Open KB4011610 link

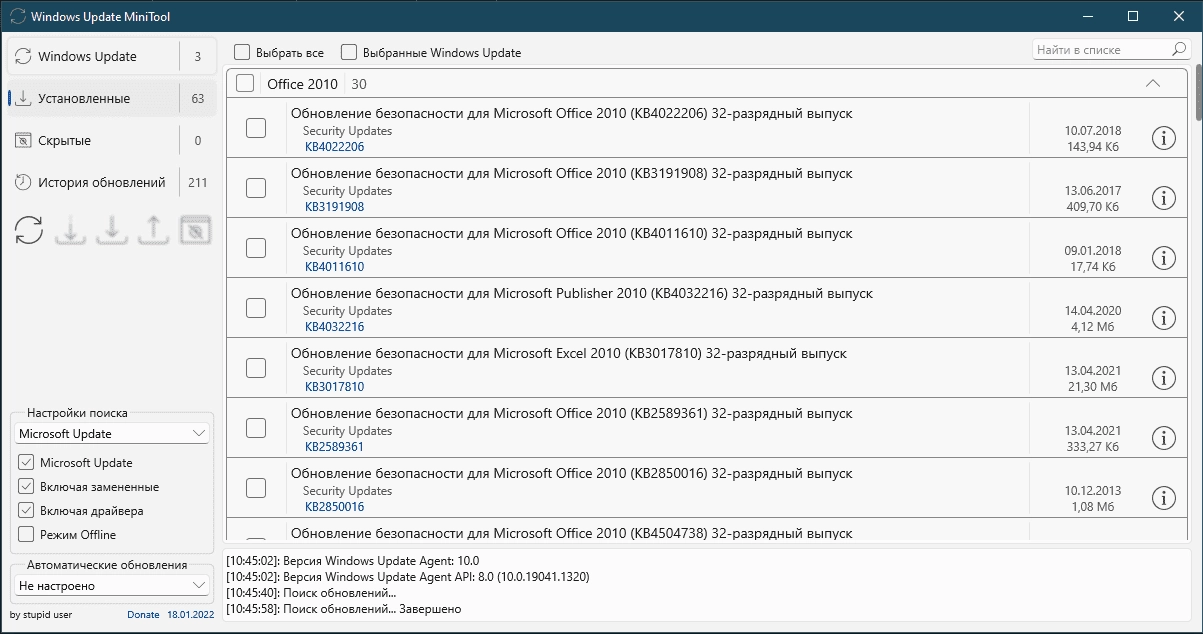[x=335, y=267]
